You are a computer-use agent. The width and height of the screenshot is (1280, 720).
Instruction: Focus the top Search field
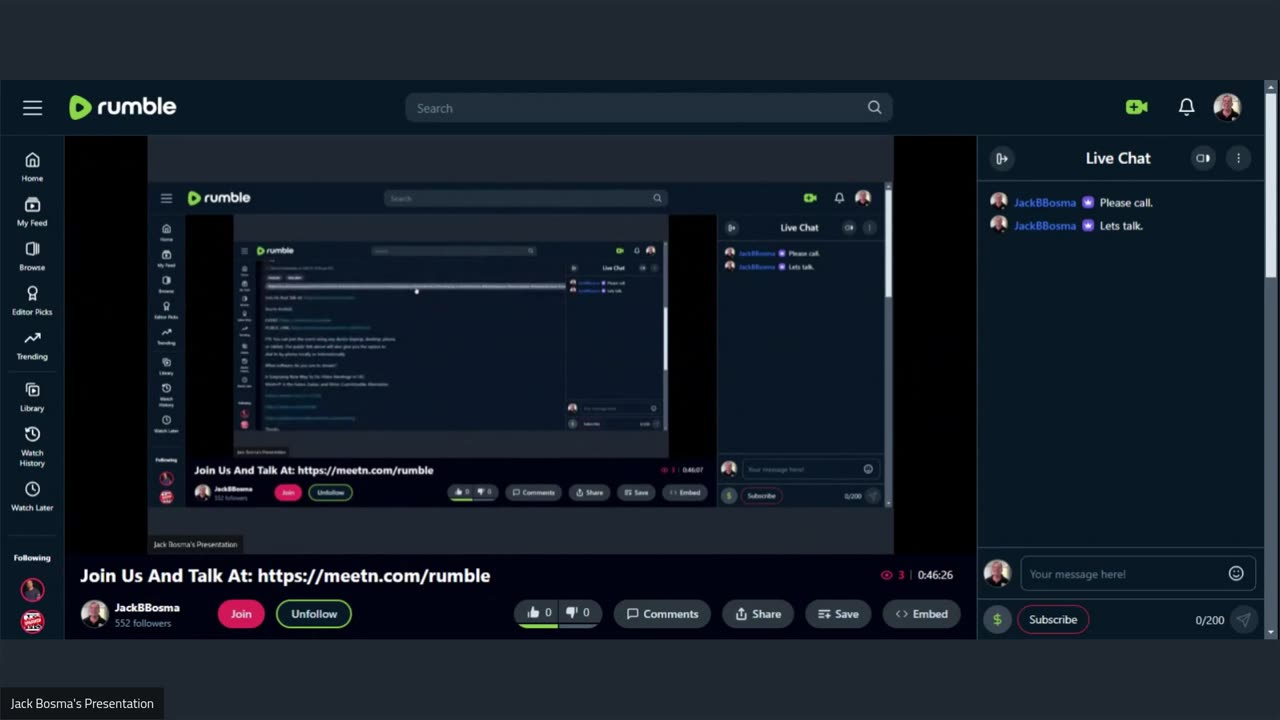(649, 108)
